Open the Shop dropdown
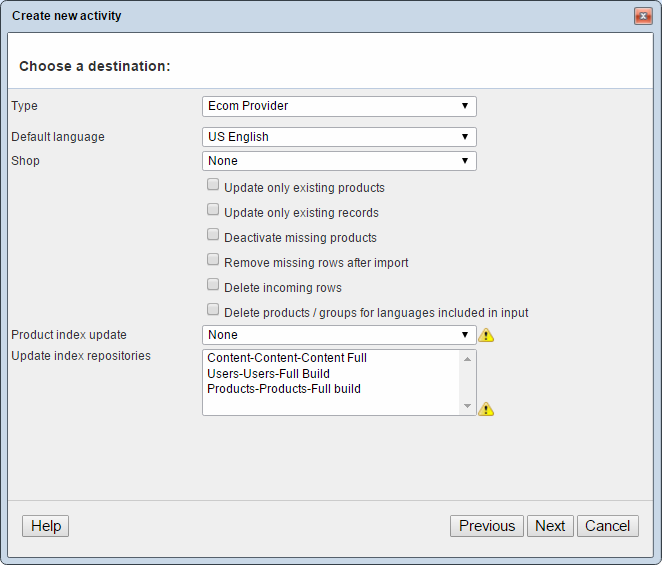The width and height of the screenshot is (662, 565). (339, 161)
